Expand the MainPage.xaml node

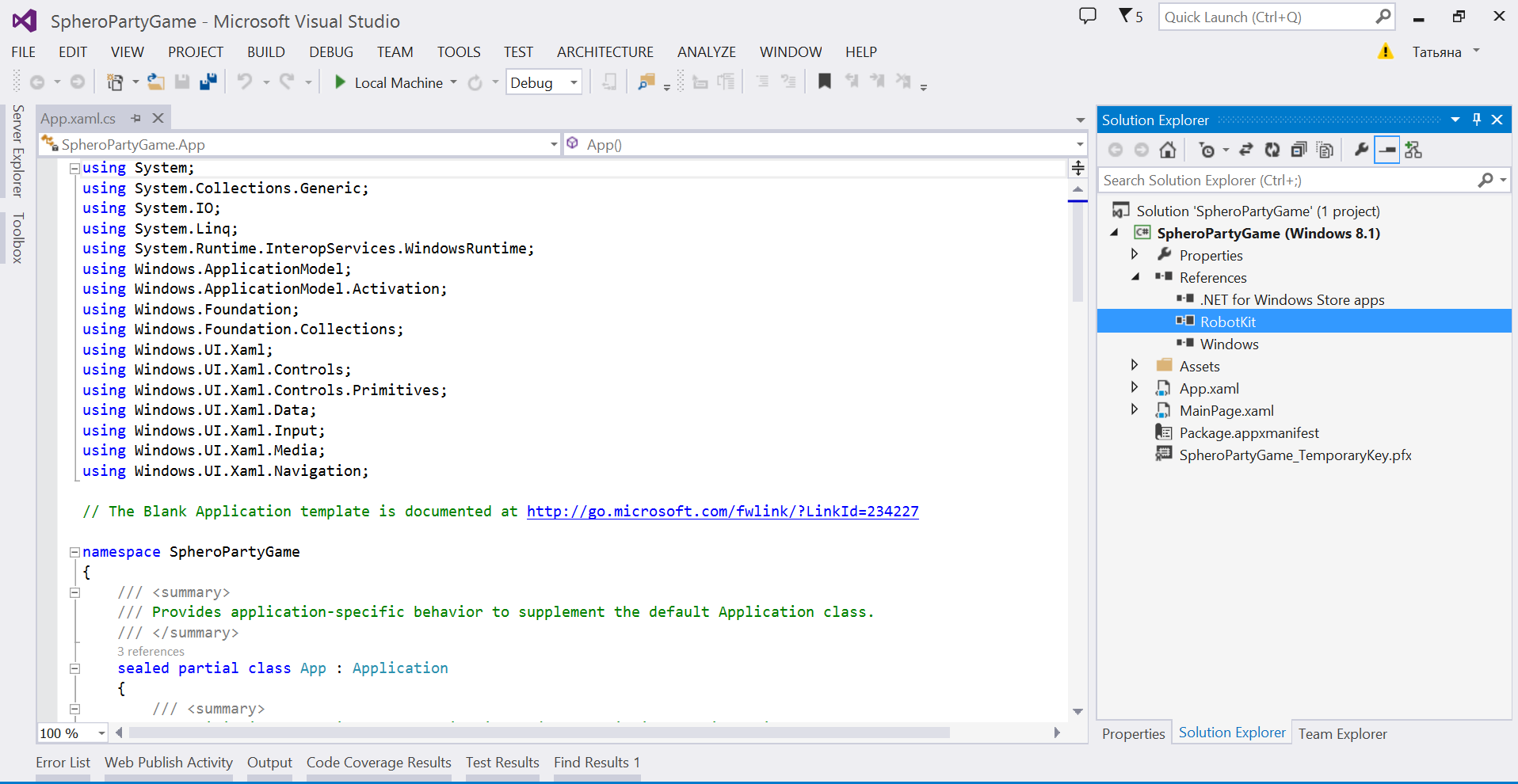click(1135, 409)
